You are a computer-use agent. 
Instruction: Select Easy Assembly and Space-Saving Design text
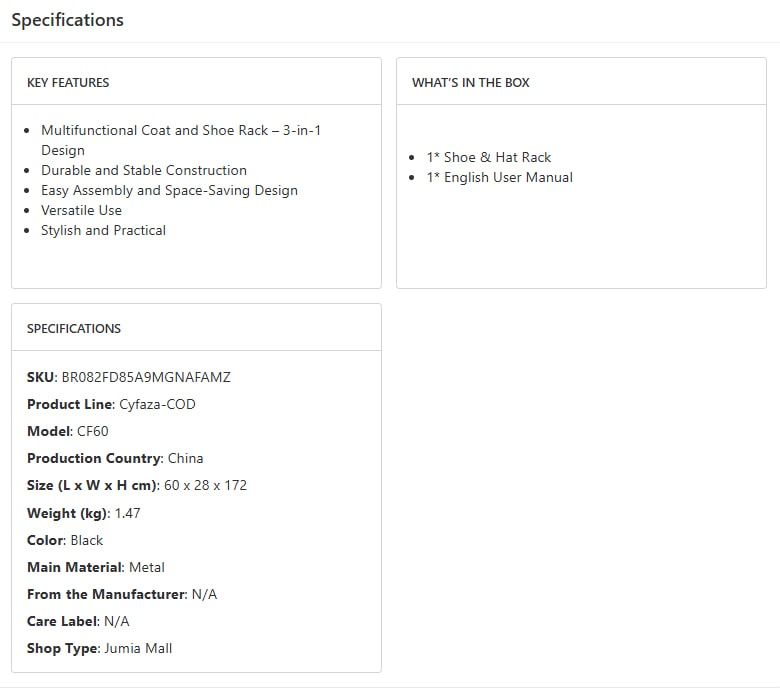(169, 190)
